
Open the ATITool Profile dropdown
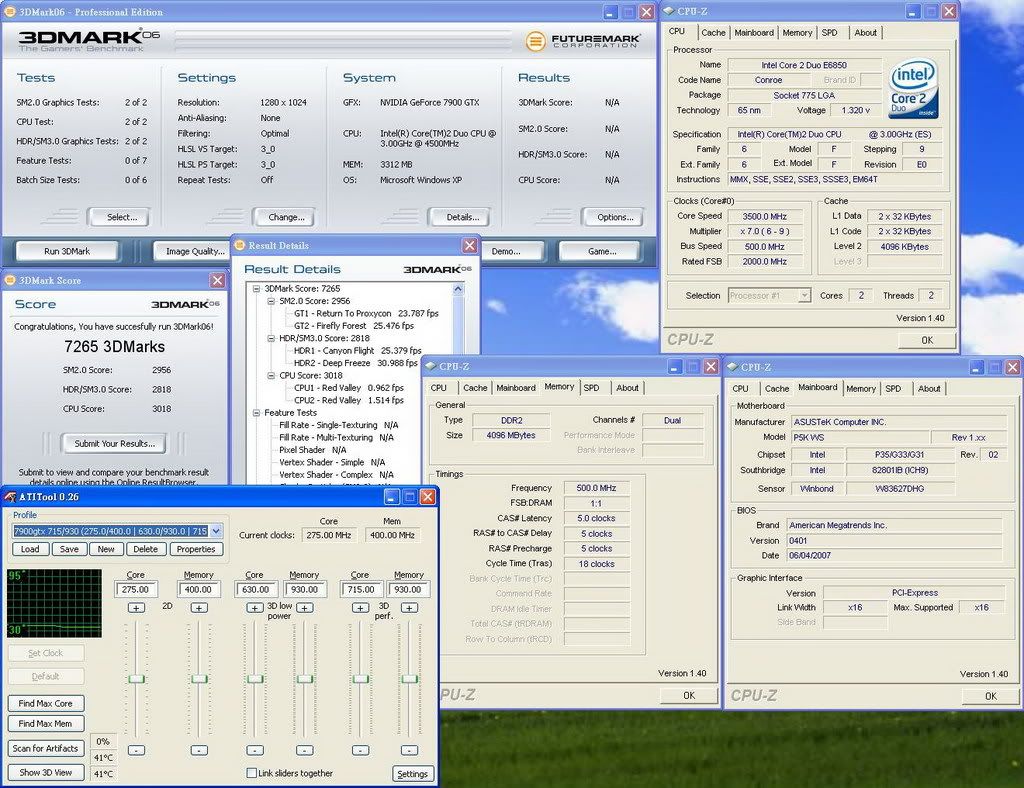(217, 531)
